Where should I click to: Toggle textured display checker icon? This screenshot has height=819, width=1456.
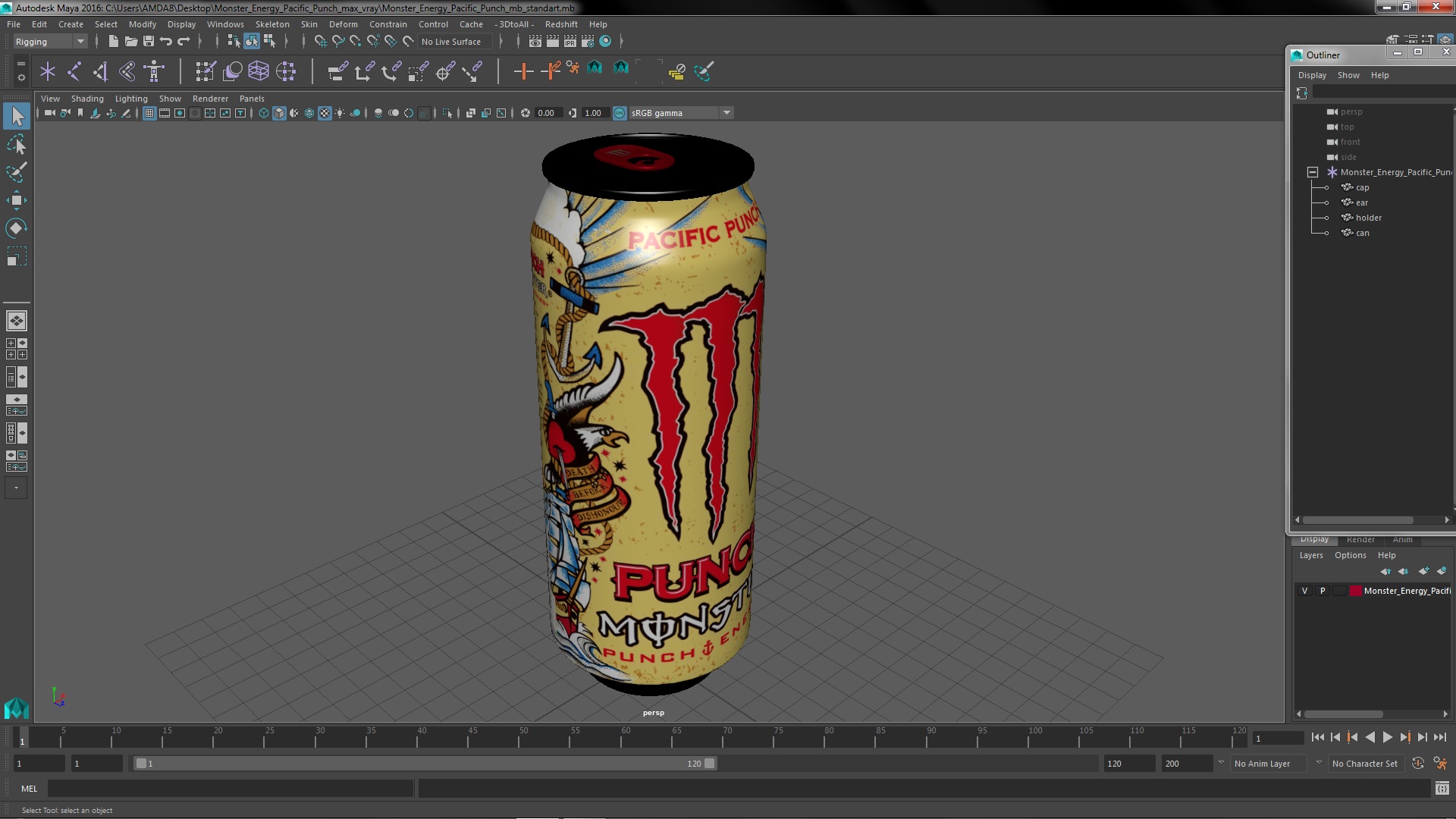pos(325,113)
